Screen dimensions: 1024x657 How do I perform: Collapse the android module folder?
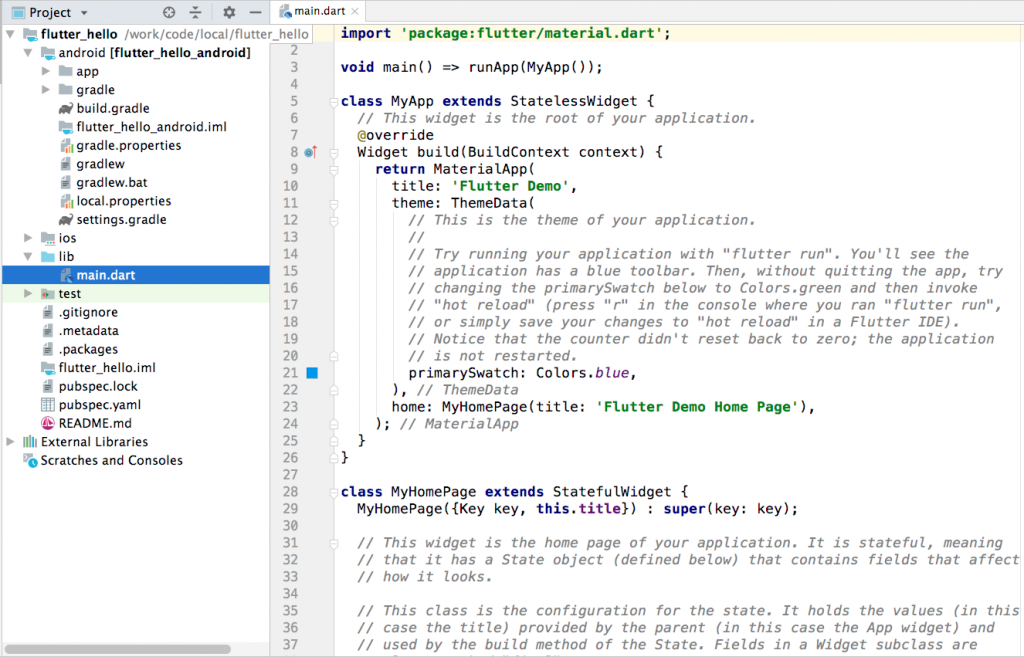28,53
